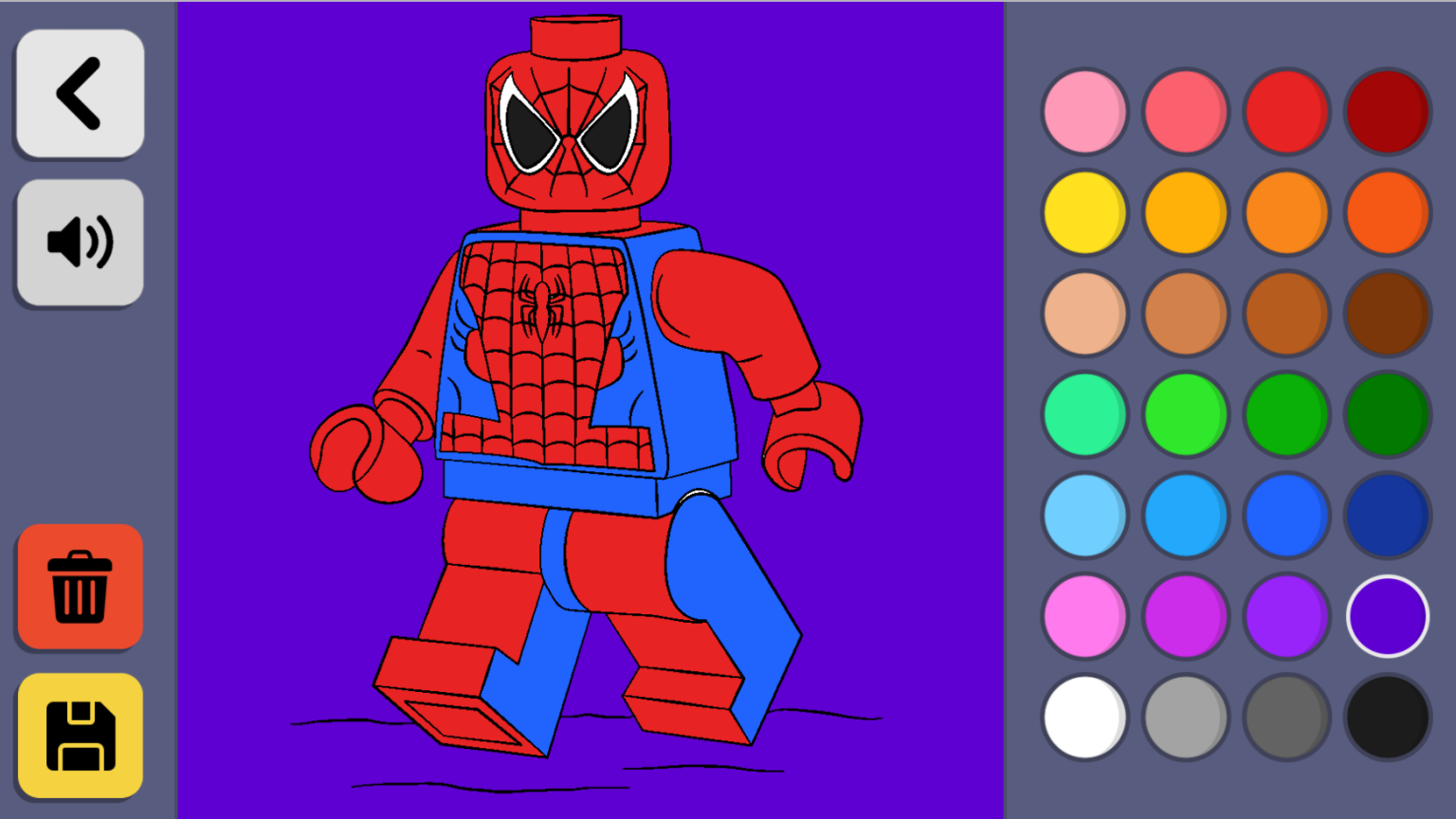Pick the peach skin tone swatch

(x=1084, y=314)
